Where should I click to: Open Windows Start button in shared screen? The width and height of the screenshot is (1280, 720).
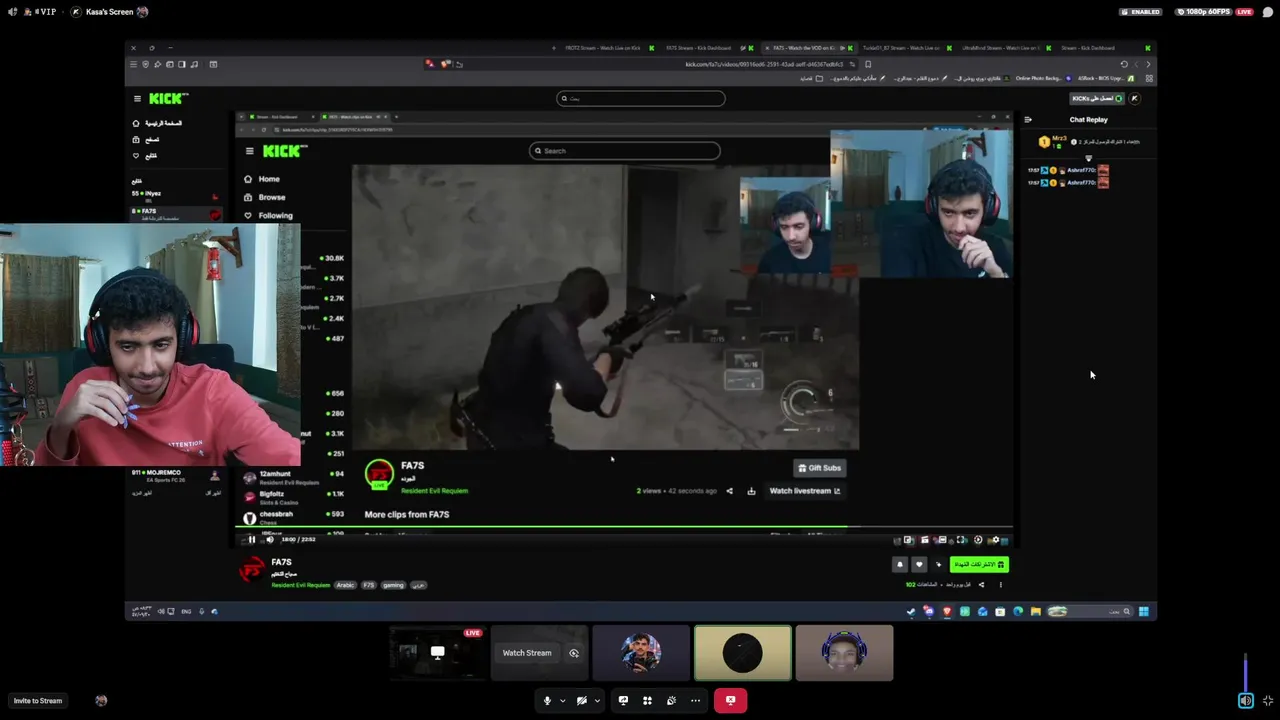(1143, 612)
